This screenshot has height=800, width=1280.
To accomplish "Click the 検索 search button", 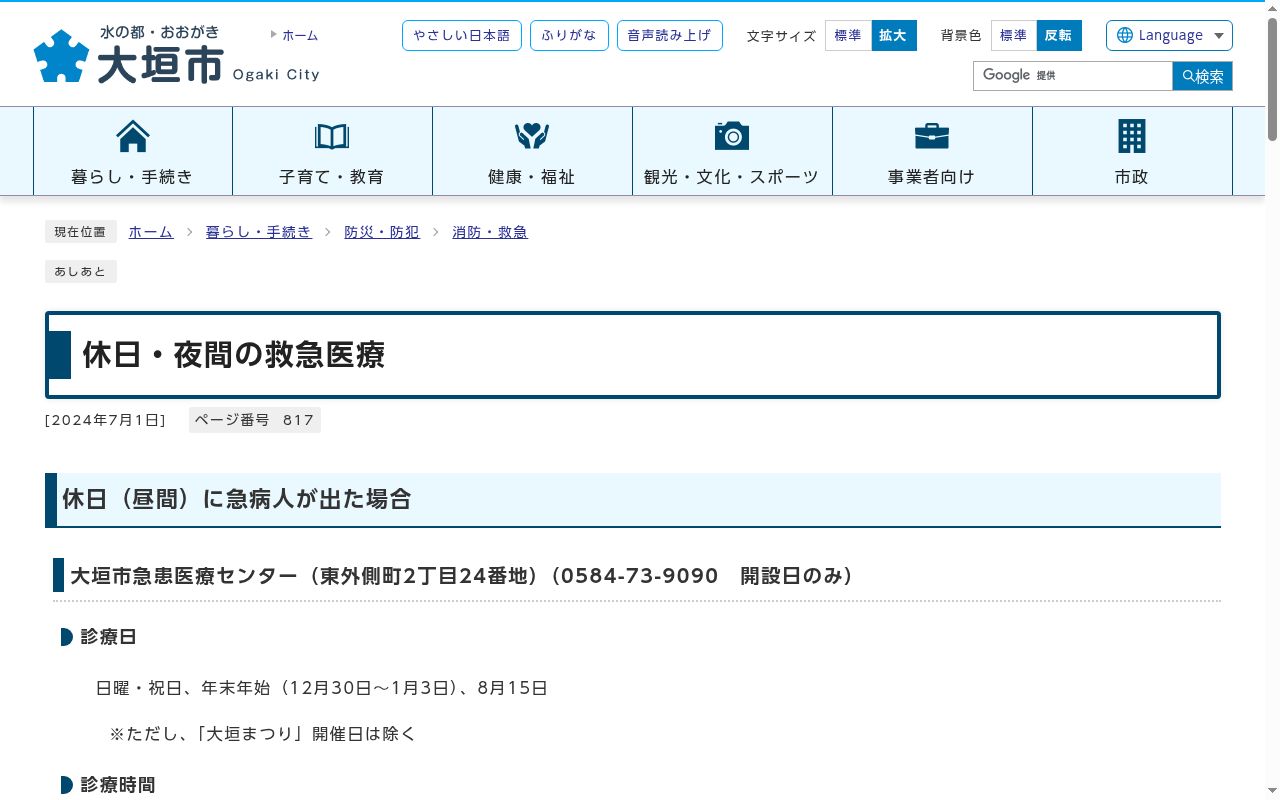I will coord(1203,76).
